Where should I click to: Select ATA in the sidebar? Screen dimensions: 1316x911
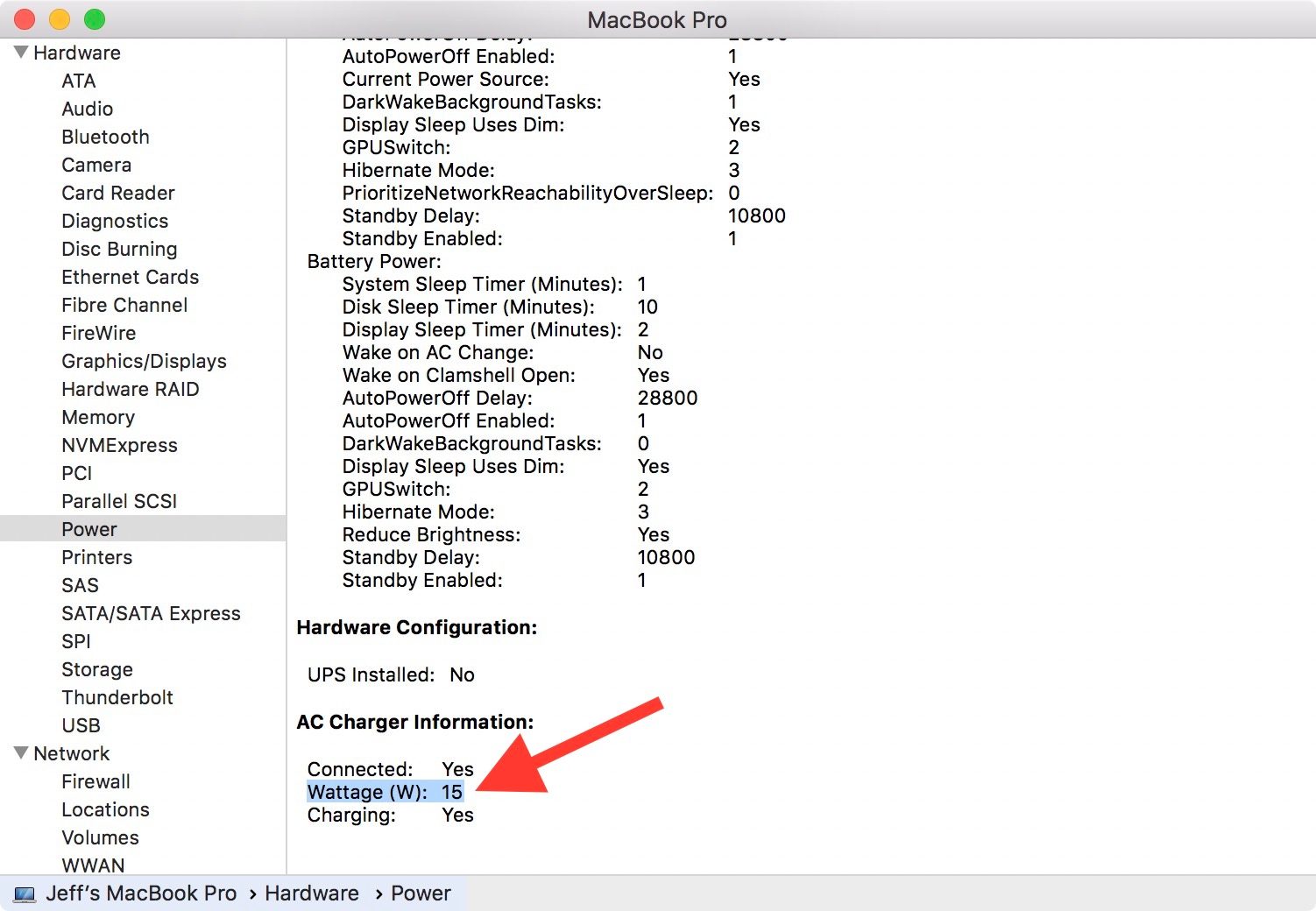click(x=78, y=81)
